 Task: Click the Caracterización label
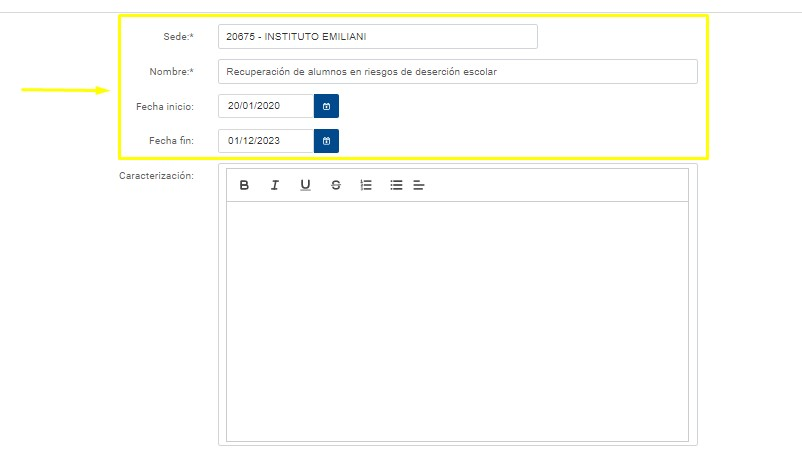pyautogui.click(x=156, y=175)
